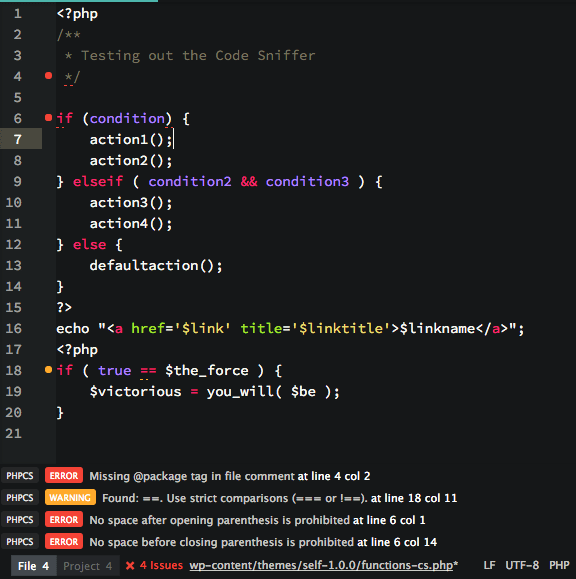Click line number 21 in the gutter
The image size is (576, 579).
click(x=14, y=433)
